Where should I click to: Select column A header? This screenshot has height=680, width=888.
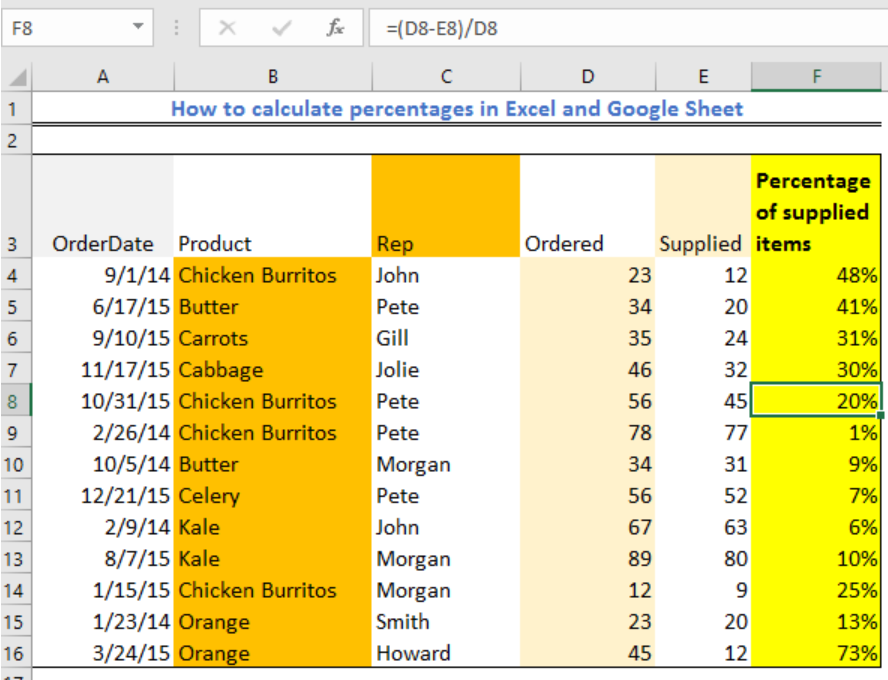[103, 76]
